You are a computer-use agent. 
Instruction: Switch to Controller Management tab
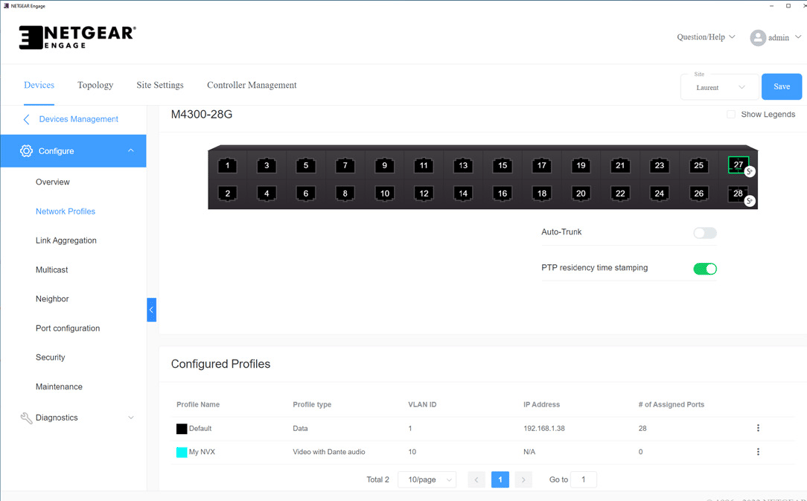(252, 85)
